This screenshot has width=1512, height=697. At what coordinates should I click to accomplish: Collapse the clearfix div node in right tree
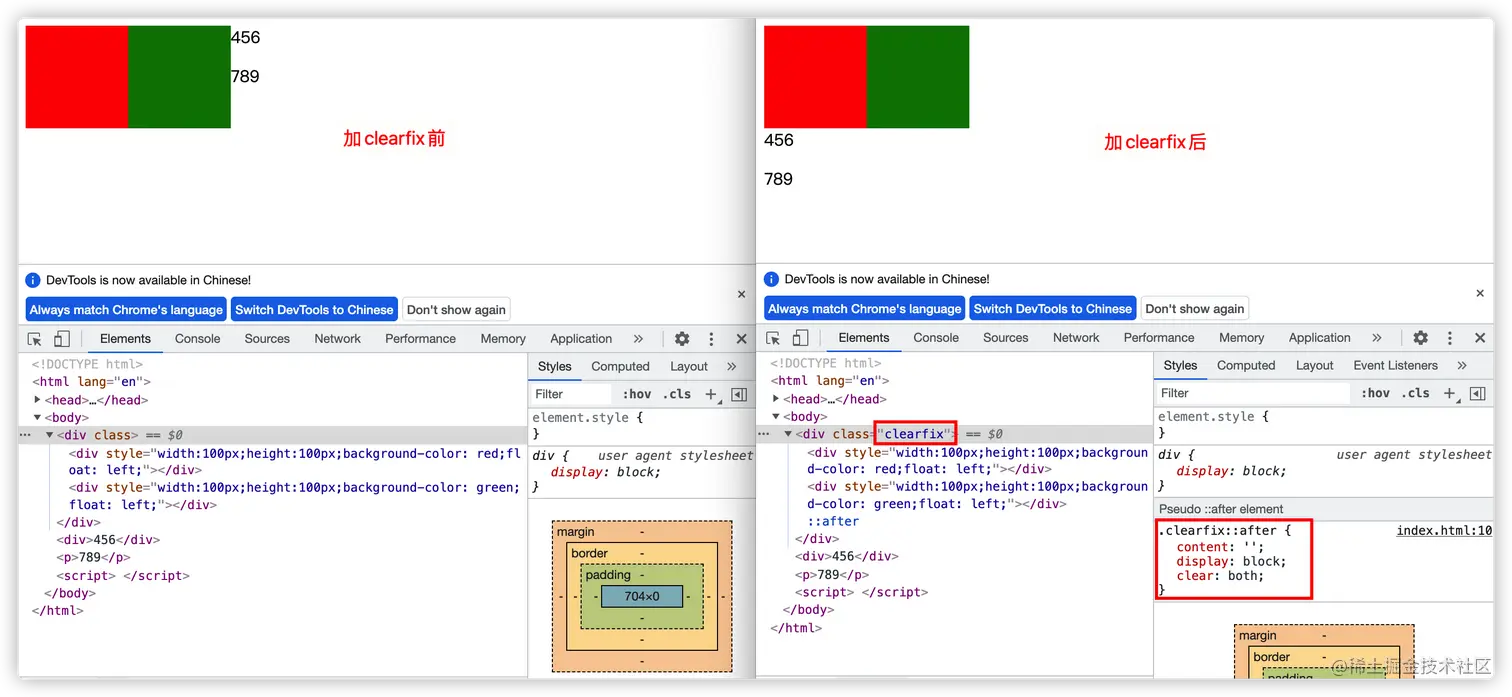point(788,435)
